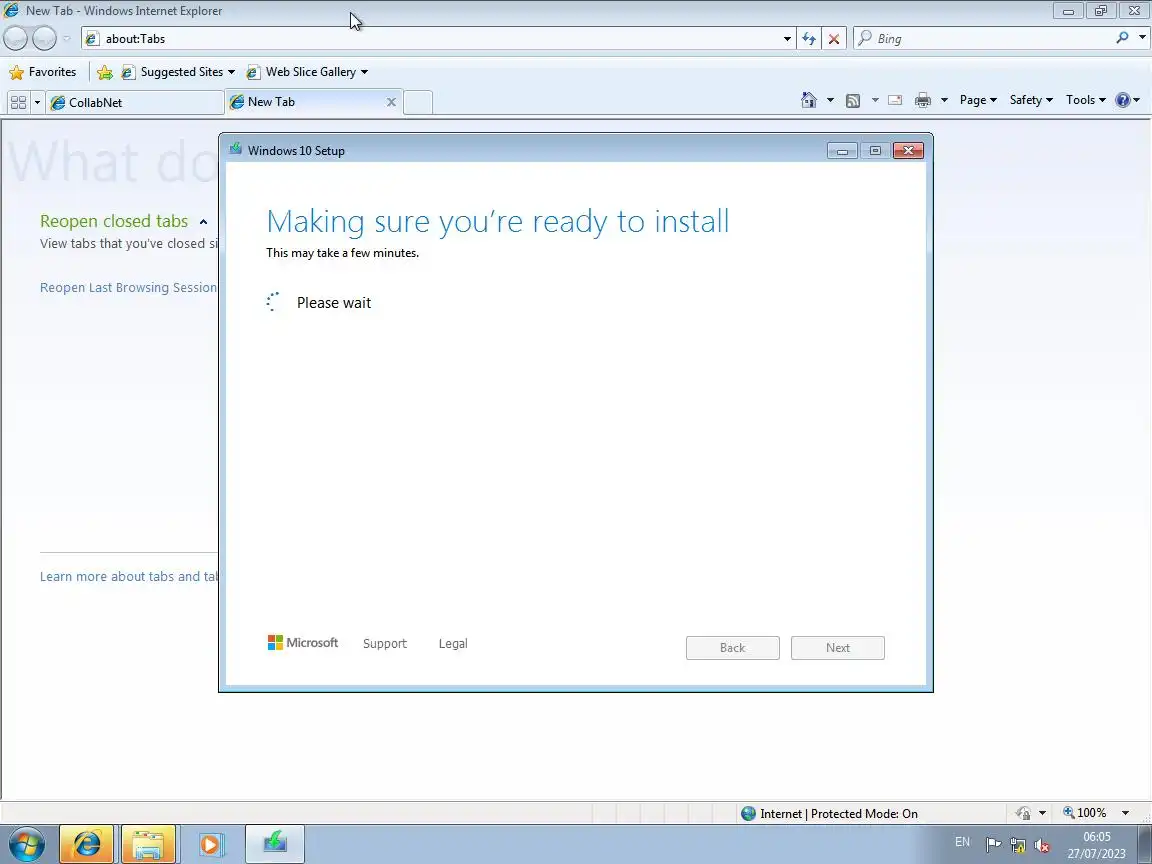Click Add to Favorites Bar icon
This screenshot has width=1152, height=864.
[105, 72]
